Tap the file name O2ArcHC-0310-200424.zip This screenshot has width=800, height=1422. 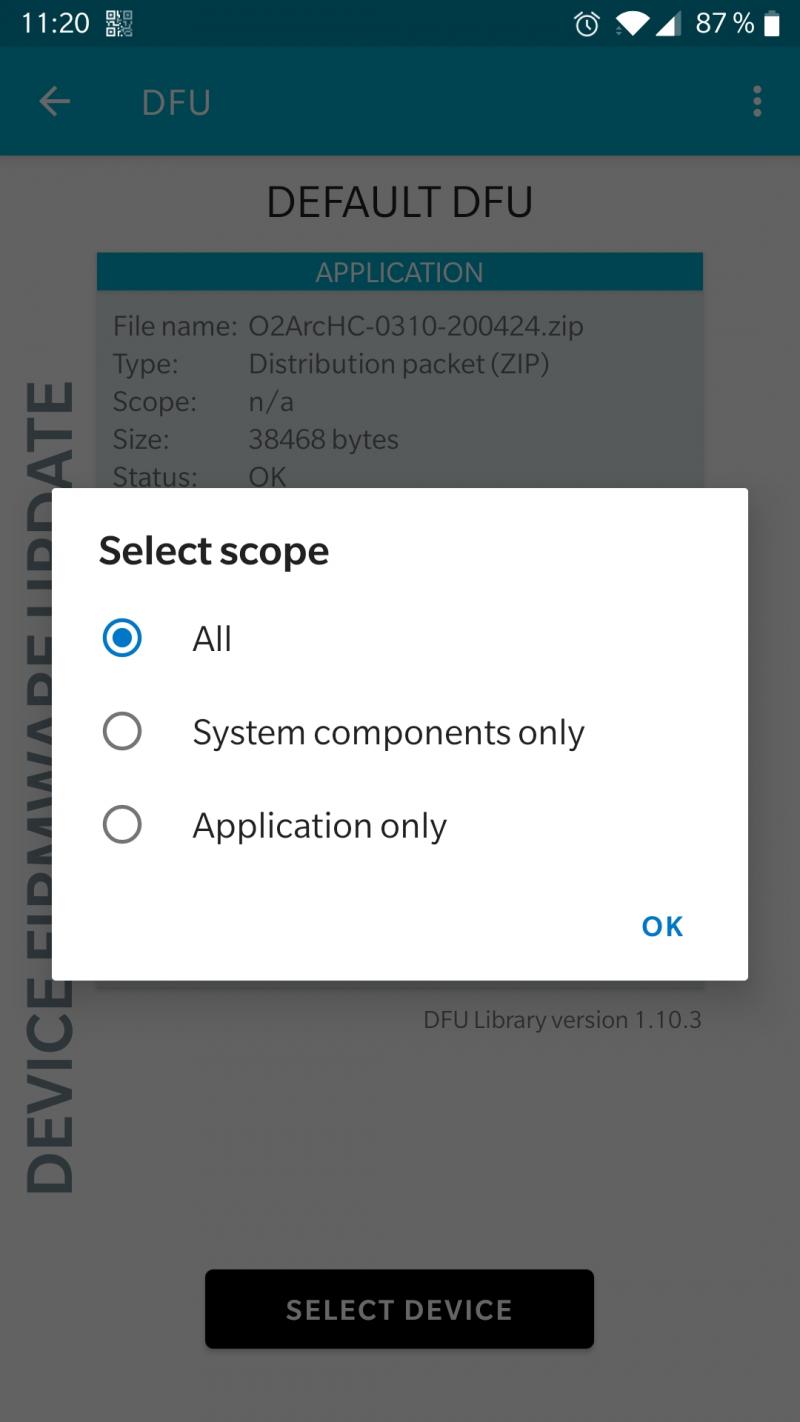pos(415,326)
